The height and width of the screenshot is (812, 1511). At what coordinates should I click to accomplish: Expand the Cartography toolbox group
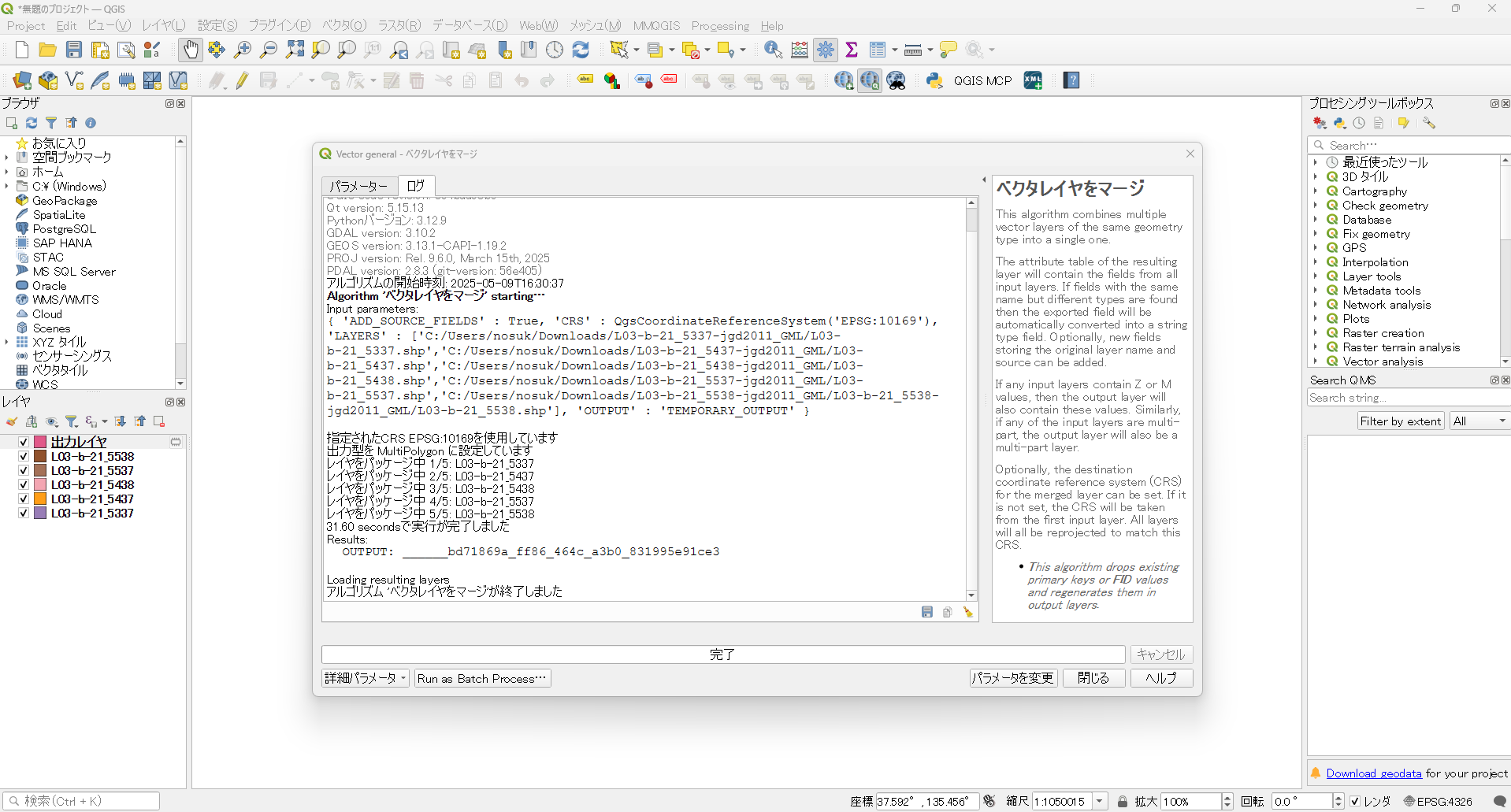(1316, 191)
